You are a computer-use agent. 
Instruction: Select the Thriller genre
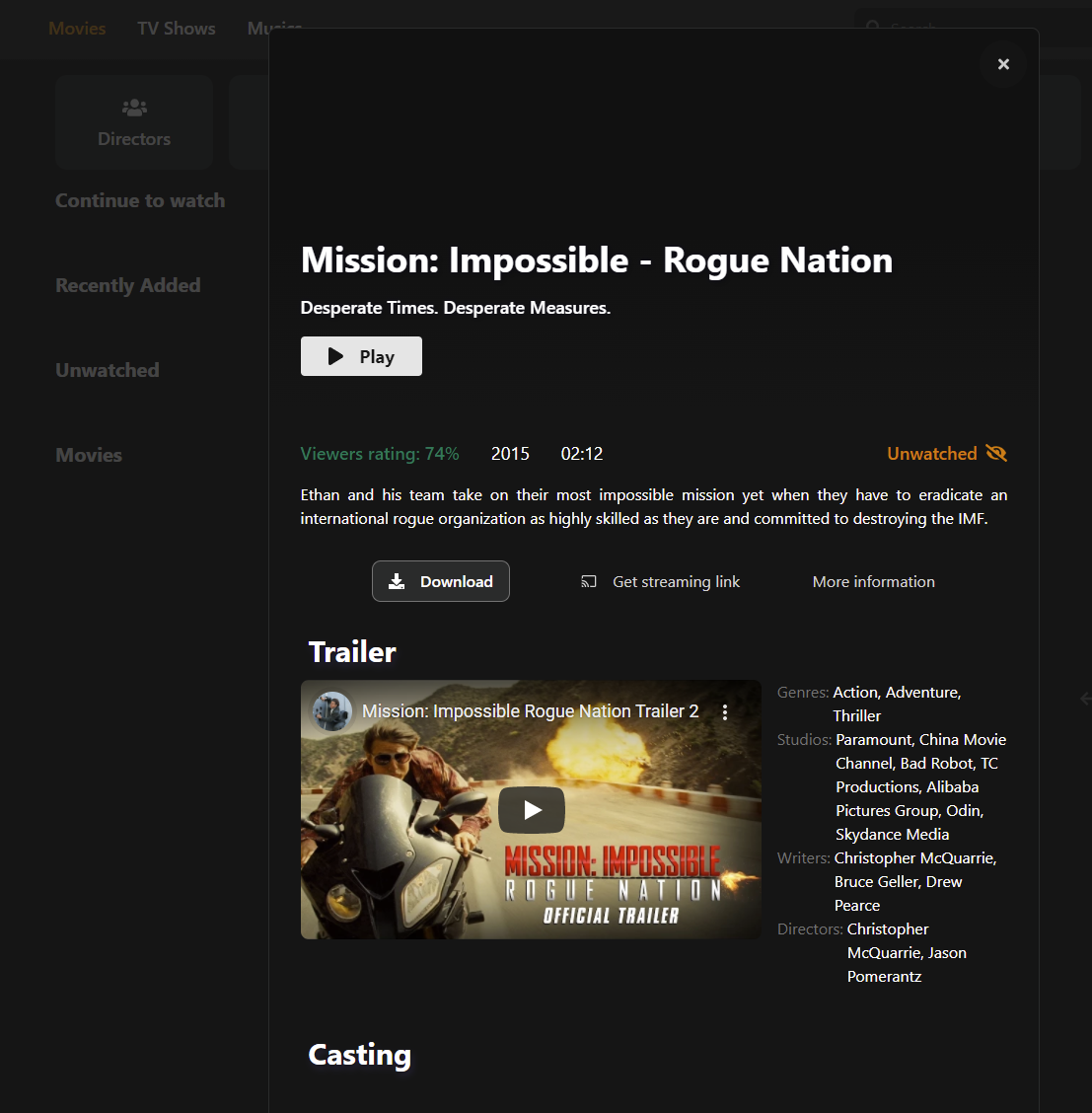pos(857,715)
